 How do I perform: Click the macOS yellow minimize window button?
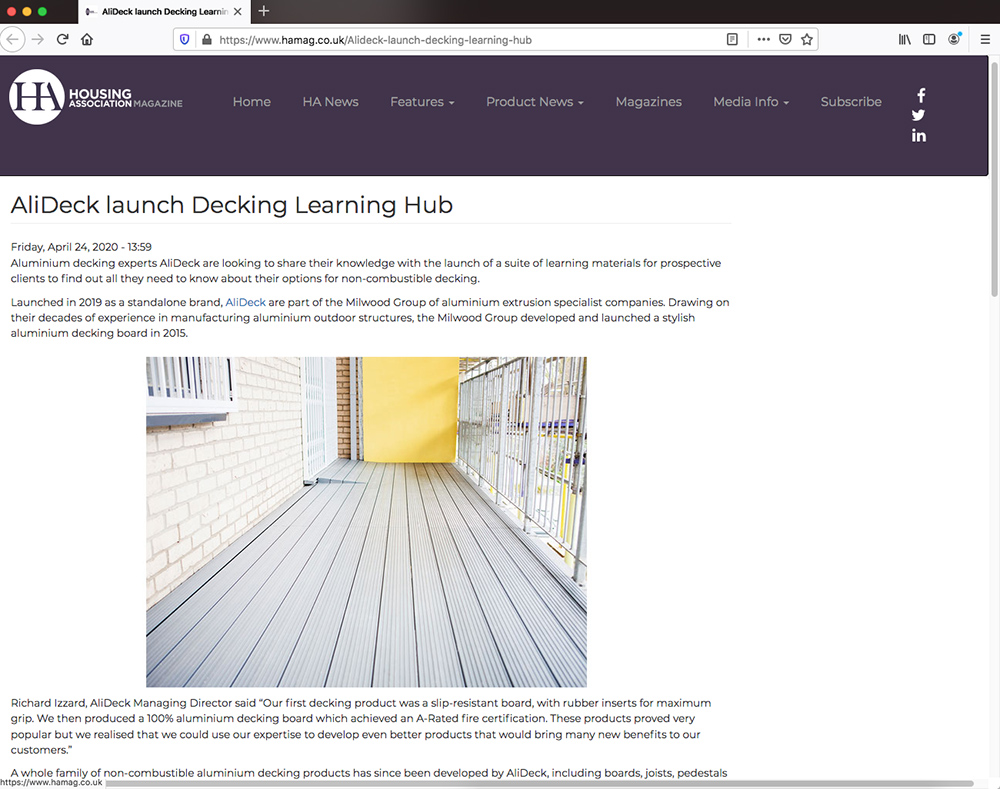(27, 11)
